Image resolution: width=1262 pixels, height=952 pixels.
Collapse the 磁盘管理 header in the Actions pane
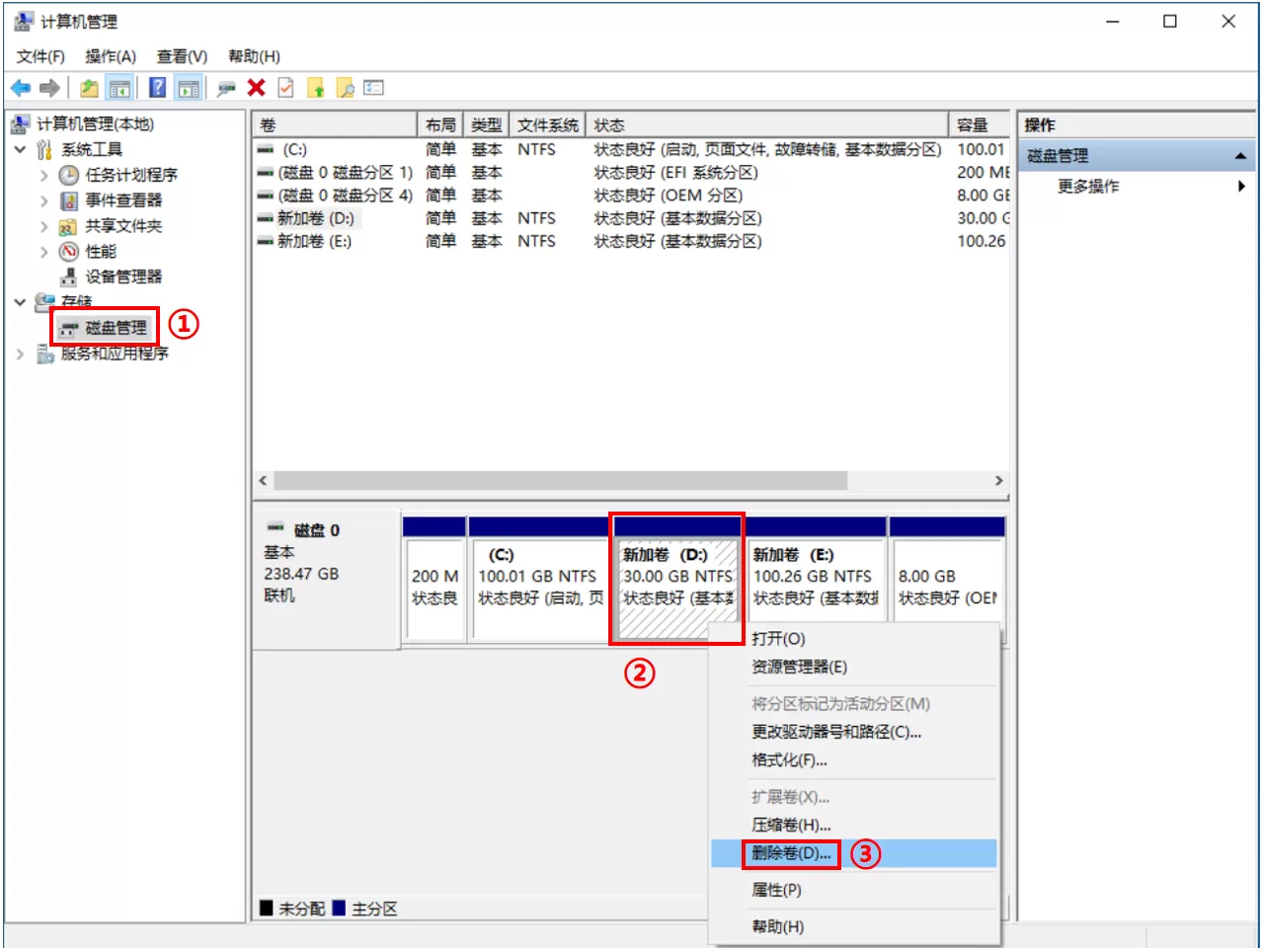(x=1242, y=154)
